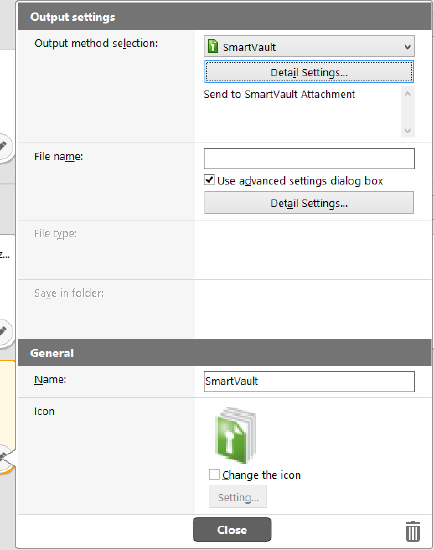This screenshot has width=434, height=550.
Task: Click the SmartVault icon in the output method combo box
Action: tap(213, 46)
